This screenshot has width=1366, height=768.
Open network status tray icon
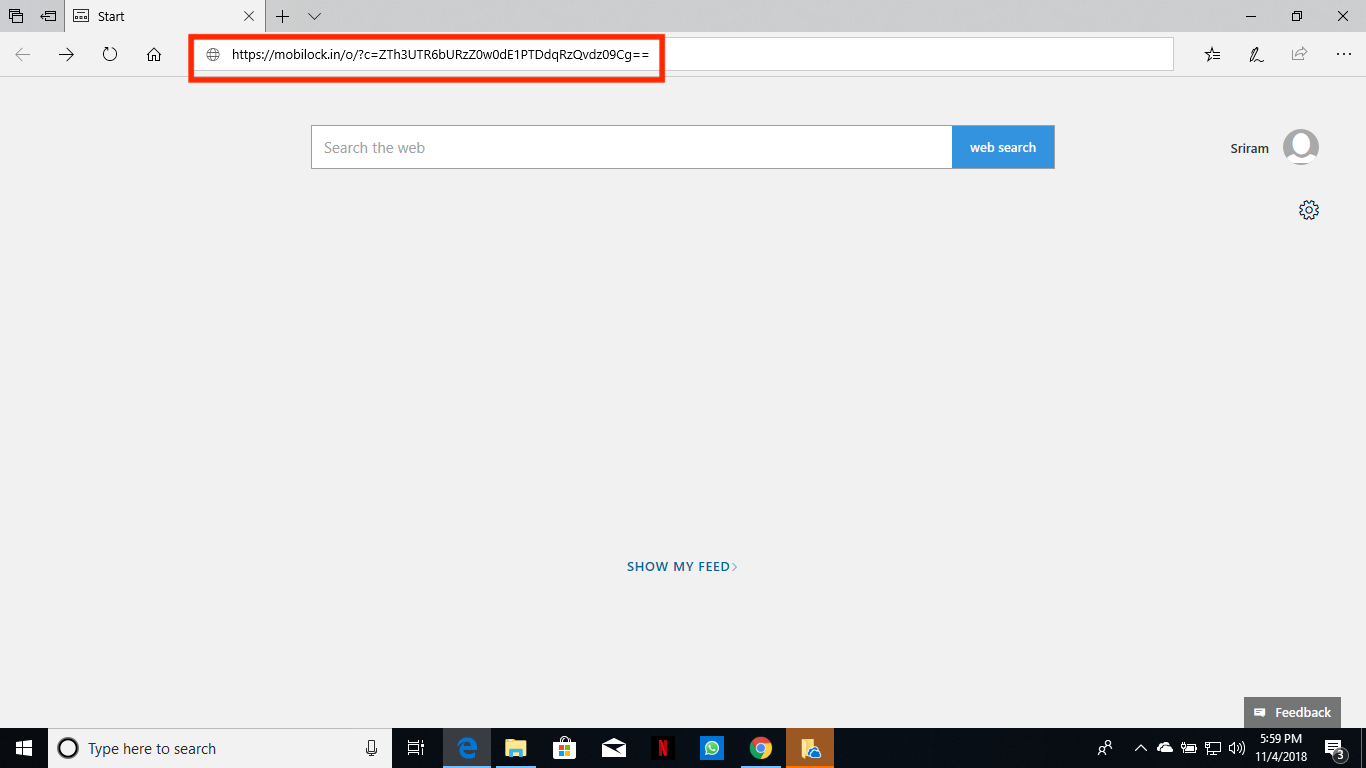[x=1213, y=747]
